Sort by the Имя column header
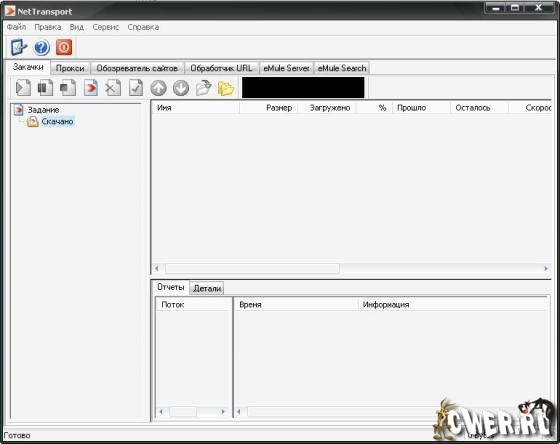This screenshot has height=444, width=560. point(196,108)
